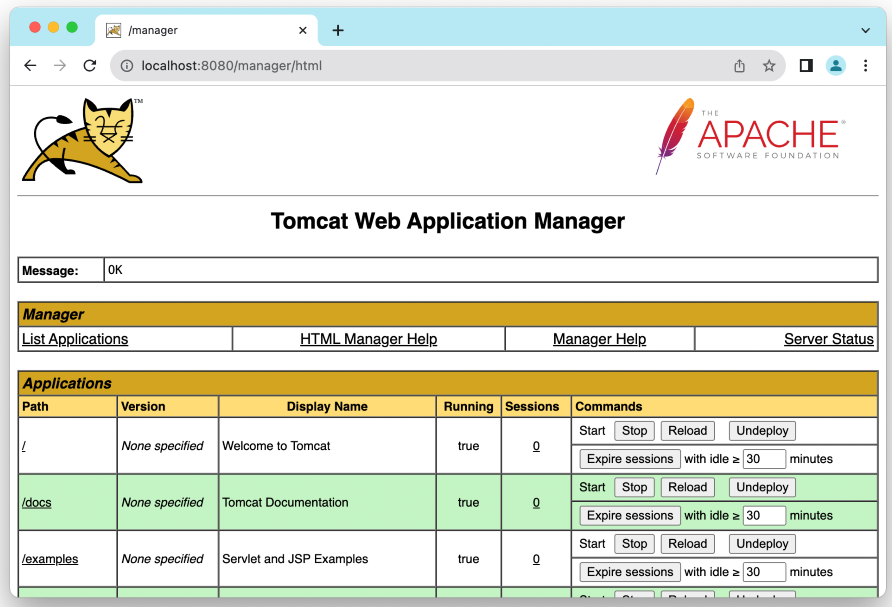
Task: Select the /manager browser tab
Action: pos(206,31)
